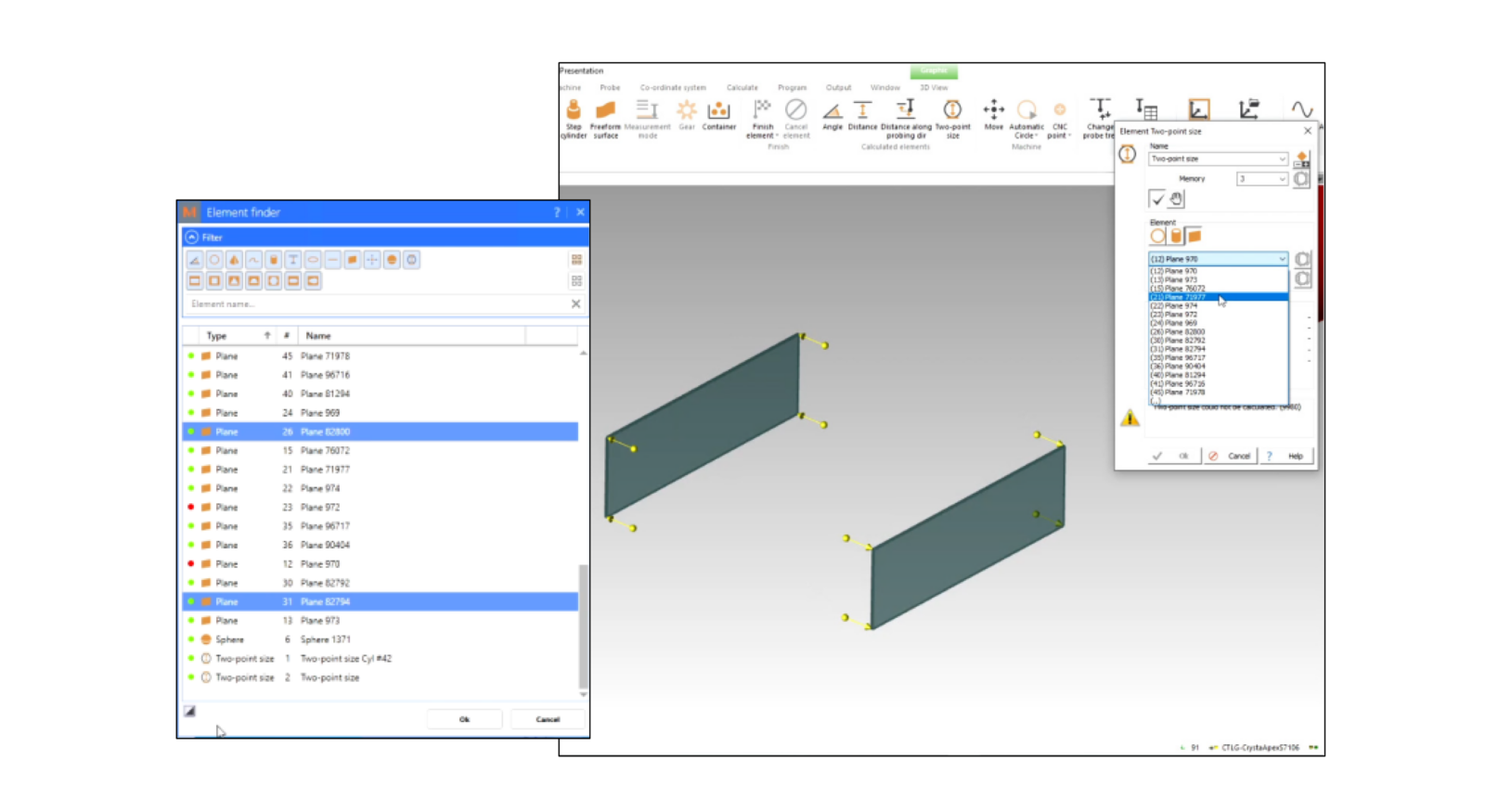The width and height of the screenshot is (1485, 812).
Task: Click the Freeform surface tool
Action: [605, 117]
